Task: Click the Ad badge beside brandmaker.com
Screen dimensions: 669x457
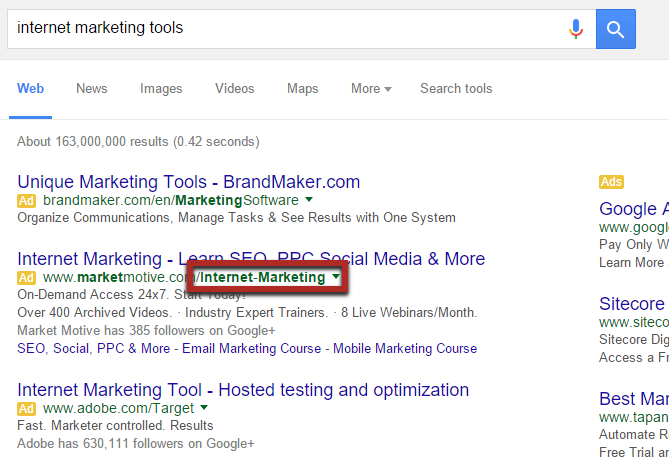Action: click(27, 200)
